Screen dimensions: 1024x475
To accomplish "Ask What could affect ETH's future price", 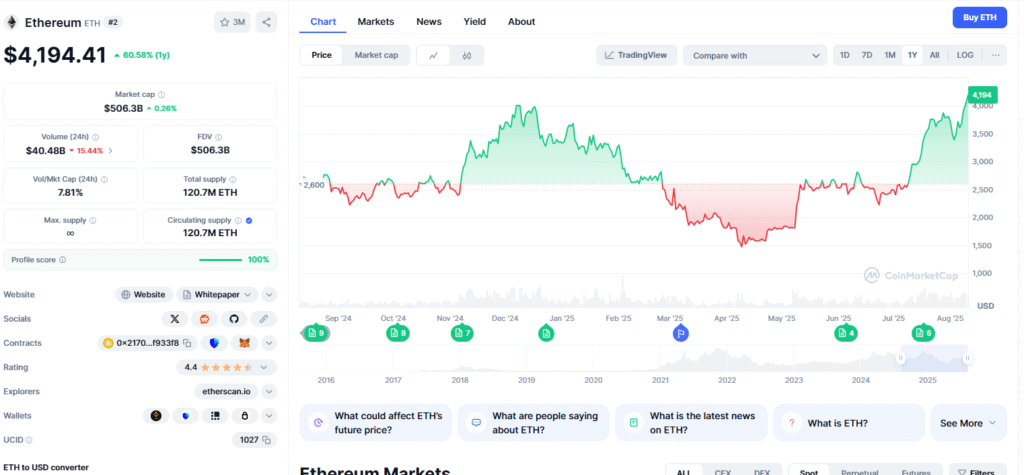I will coord(376,423).
